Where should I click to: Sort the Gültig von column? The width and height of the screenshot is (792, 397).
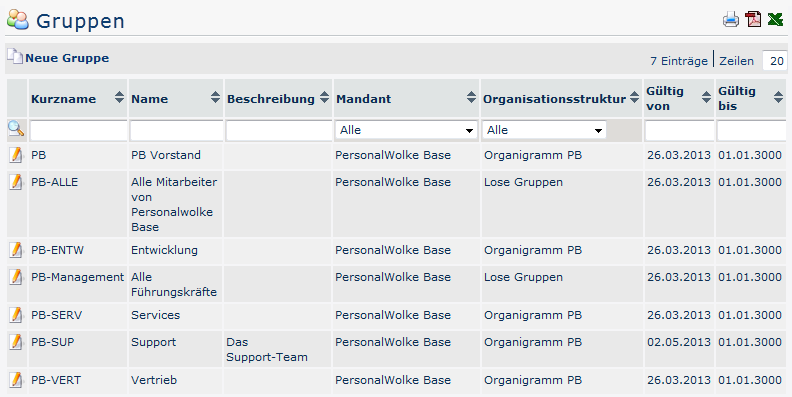706,97
